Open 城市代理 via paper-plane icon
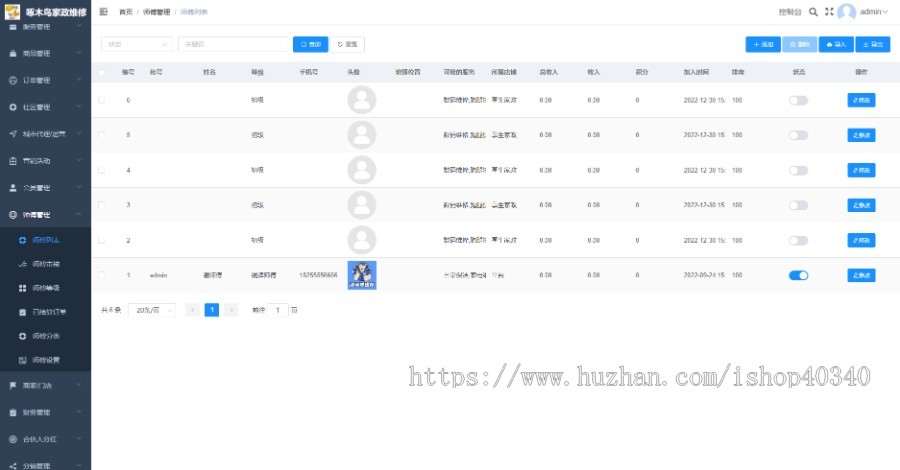 (13, 134)
